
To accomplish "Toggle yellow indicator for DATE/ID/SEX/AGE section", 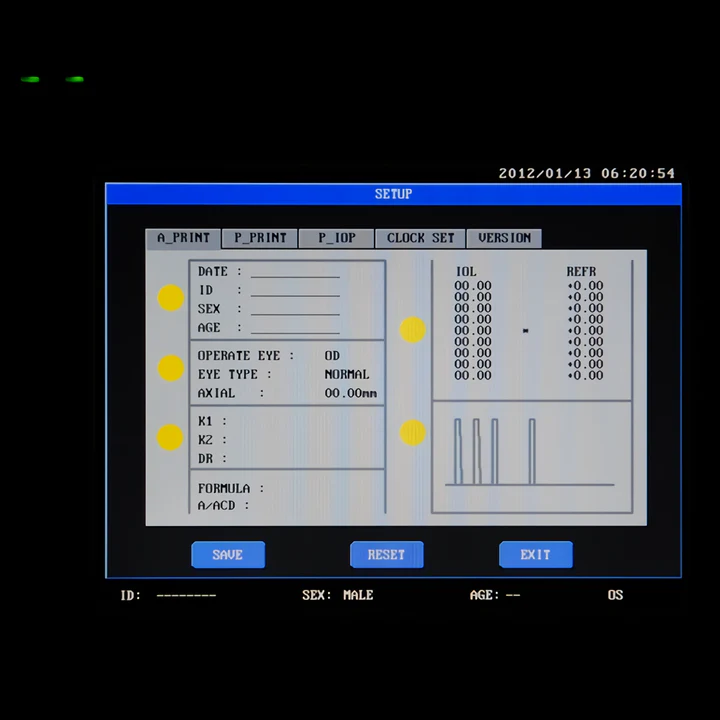I will 171,298.
